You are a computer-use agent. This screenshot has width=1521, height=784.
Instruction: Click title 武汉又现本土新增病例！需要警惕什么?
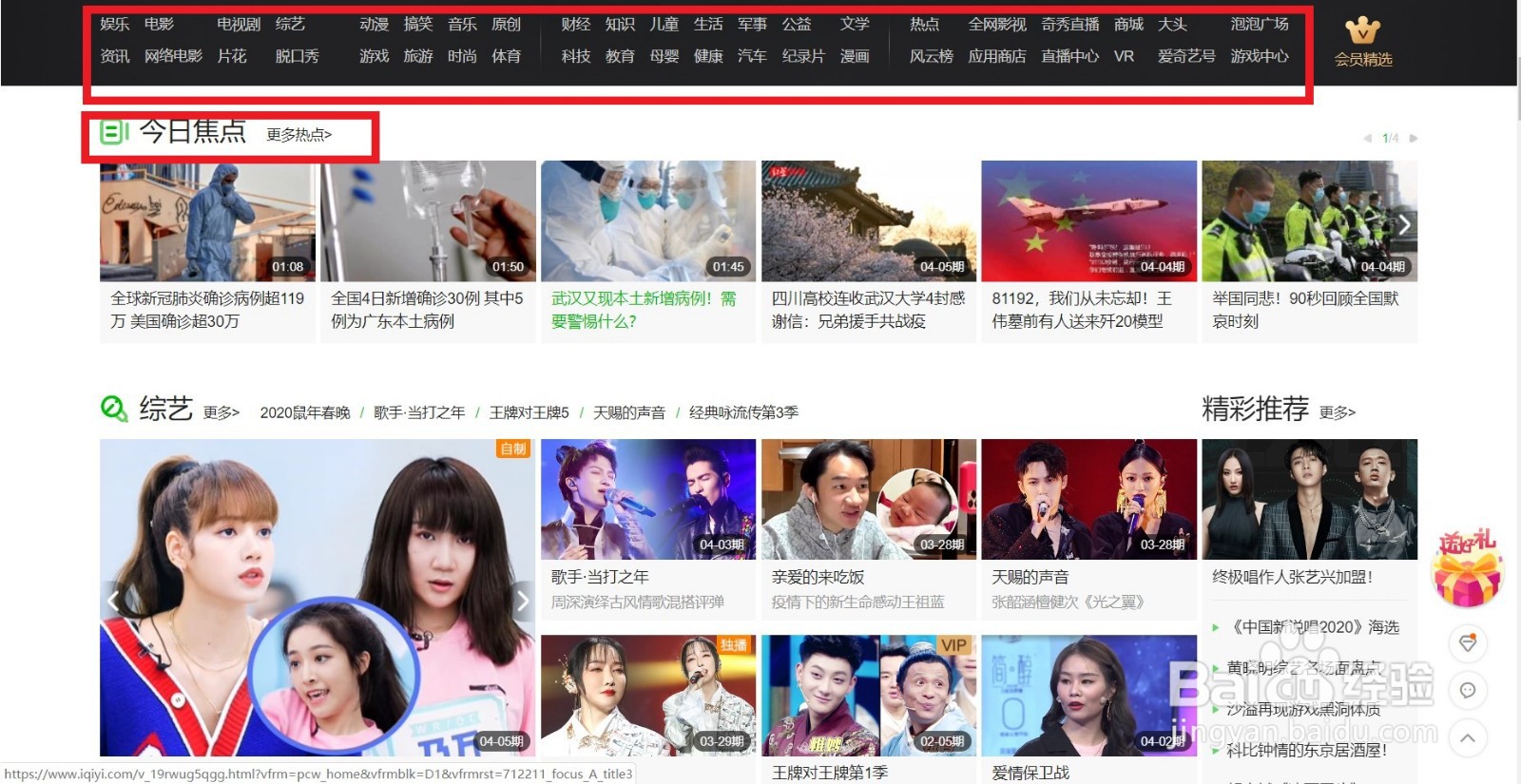[644, 310]
